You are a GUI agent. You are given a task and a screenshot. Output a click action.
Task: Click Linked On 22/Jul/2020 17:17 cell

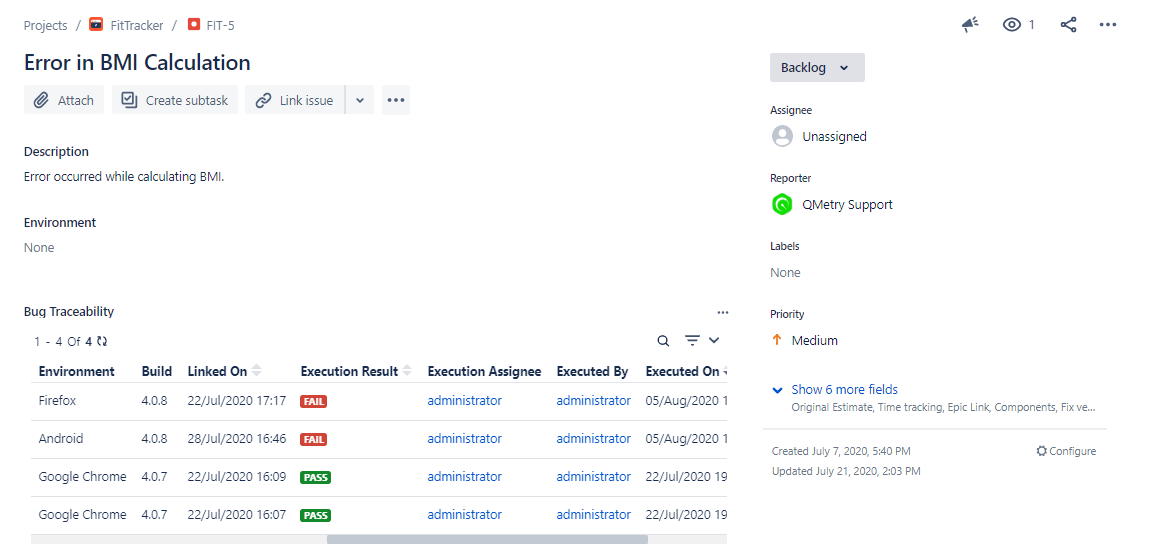coord(237,401)
